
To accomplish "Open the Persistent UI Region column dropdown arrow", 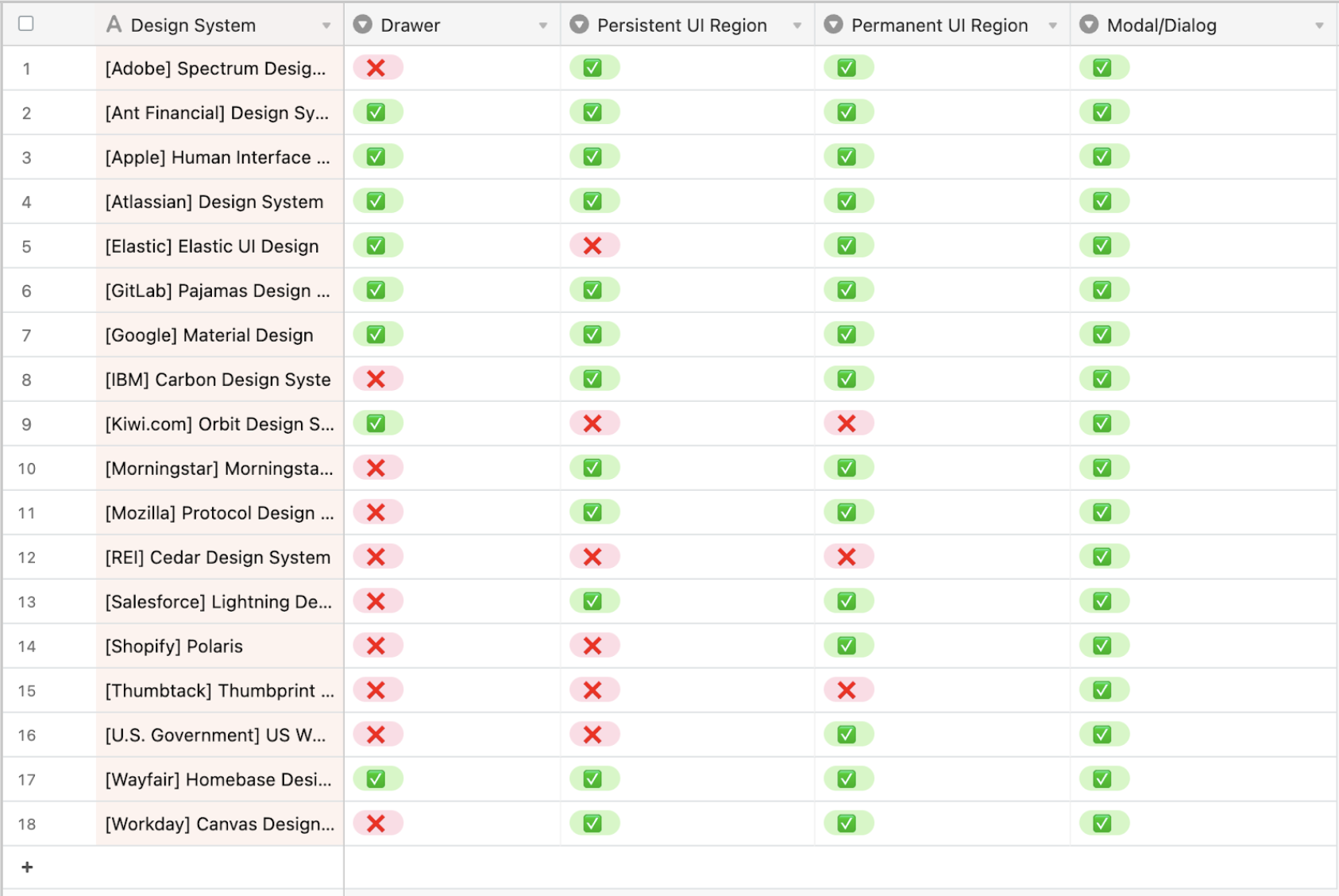I will tap(797, 25).
